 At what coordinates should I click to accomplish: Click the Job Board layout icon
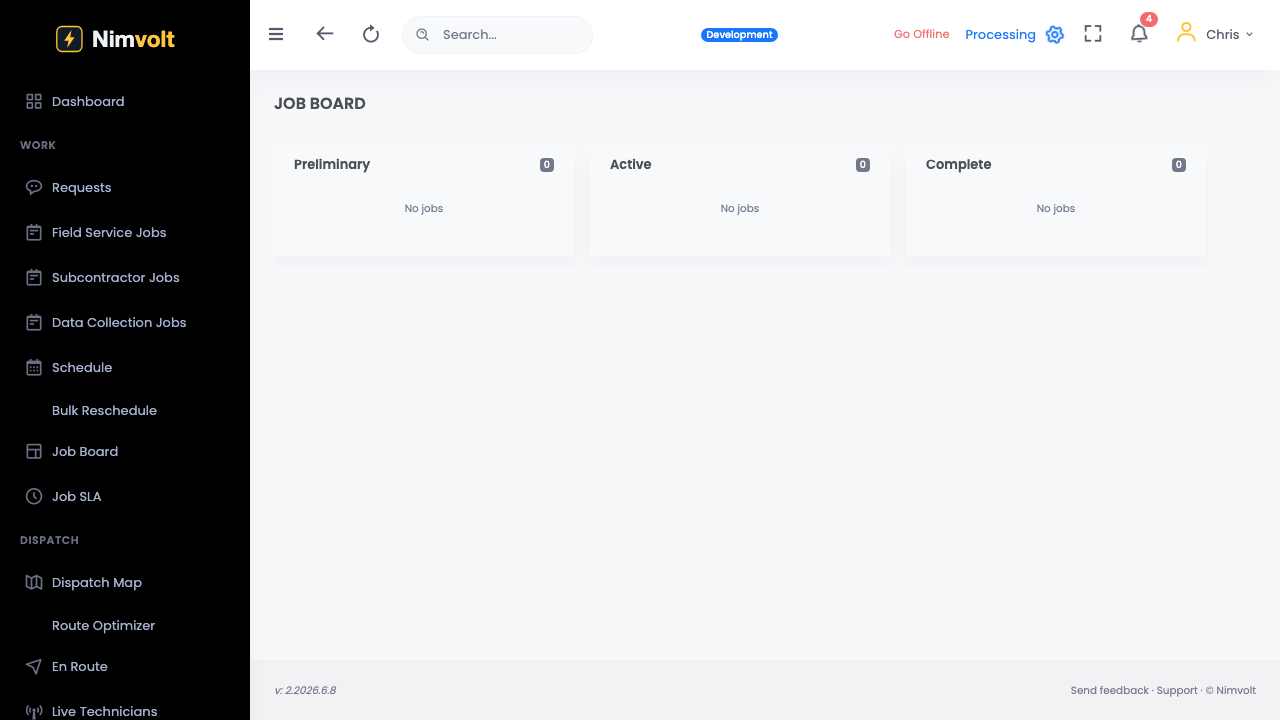click(x=34, y=451)
